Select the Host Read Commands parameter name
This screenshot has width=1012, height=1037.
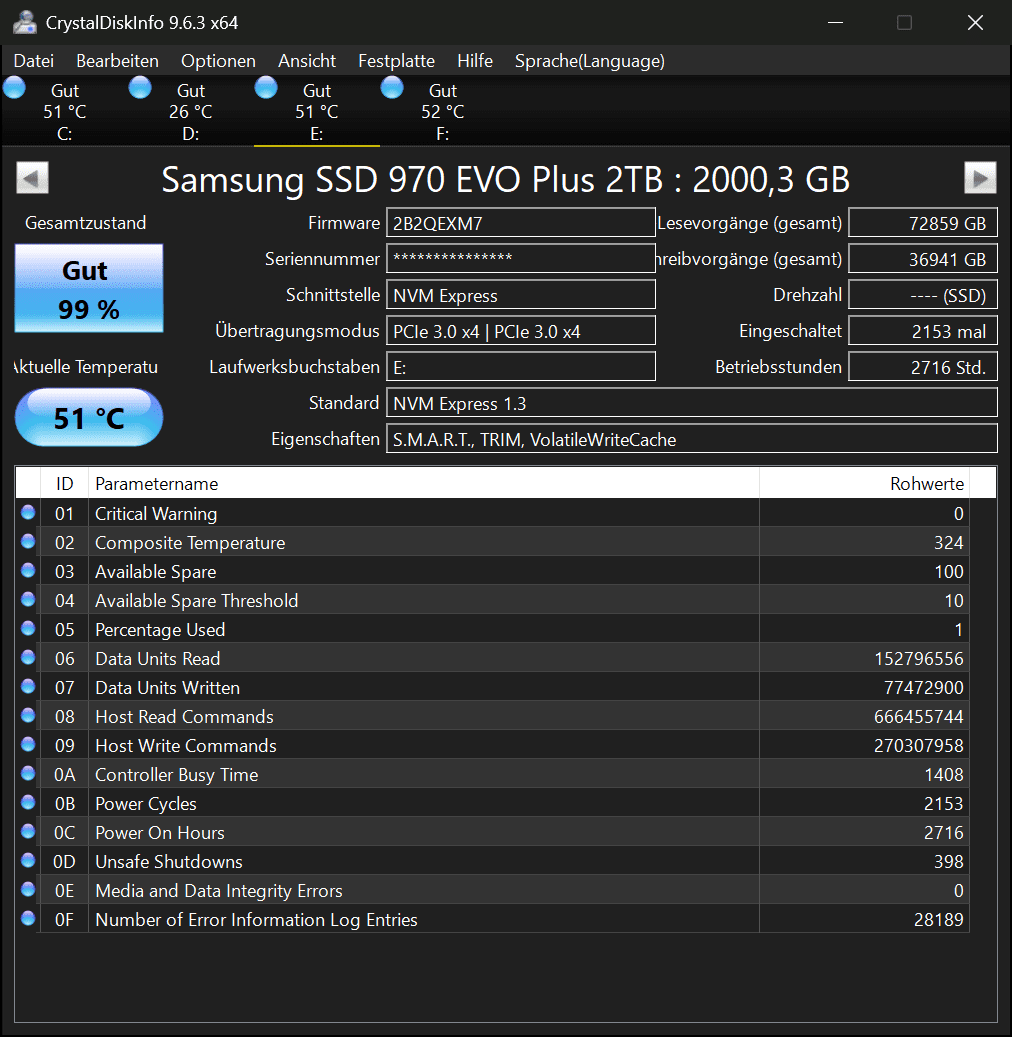click(x=184, y=717)
